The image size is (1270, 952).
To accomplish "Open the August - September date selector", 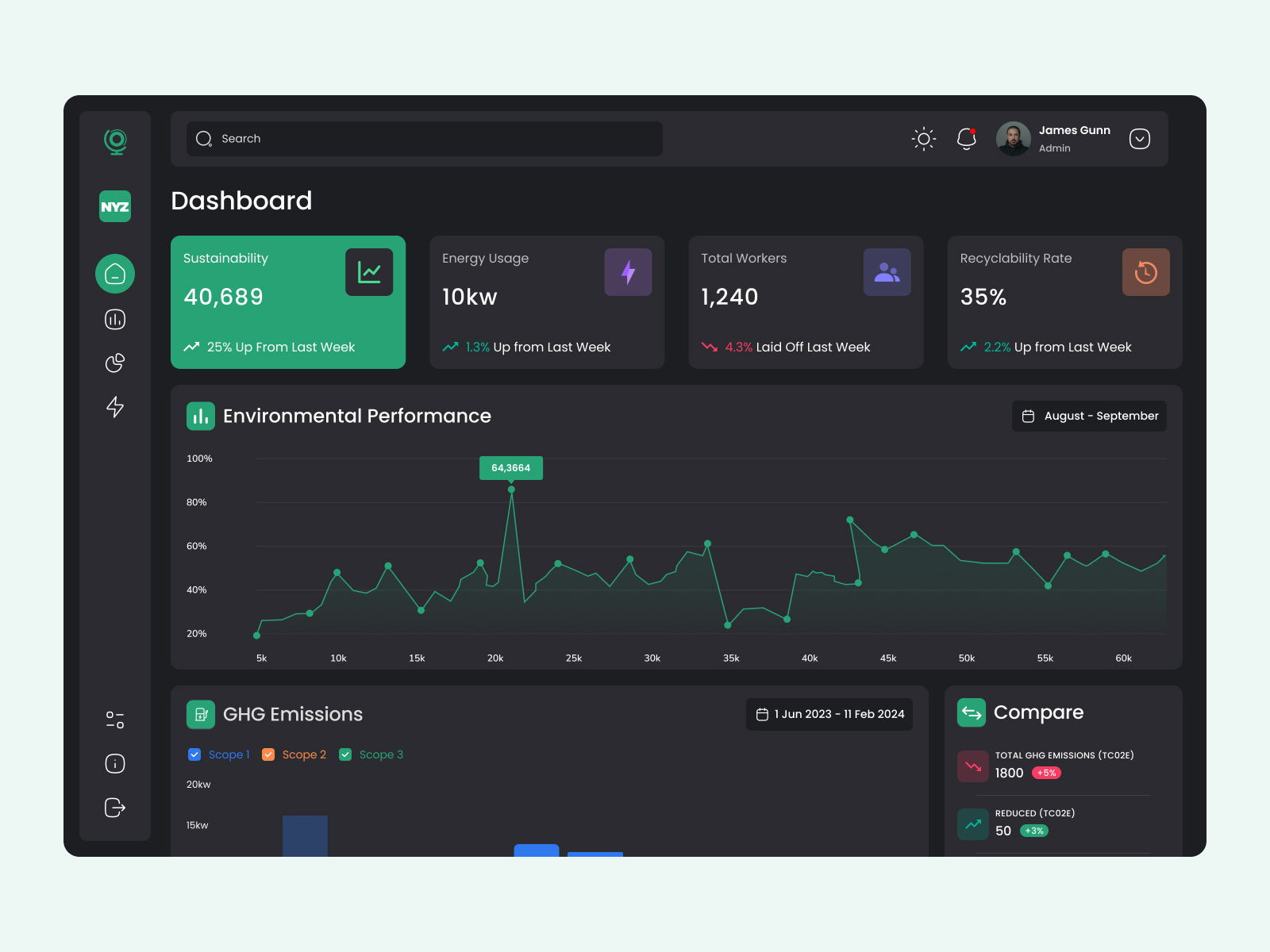I will tap(1089, 416).
